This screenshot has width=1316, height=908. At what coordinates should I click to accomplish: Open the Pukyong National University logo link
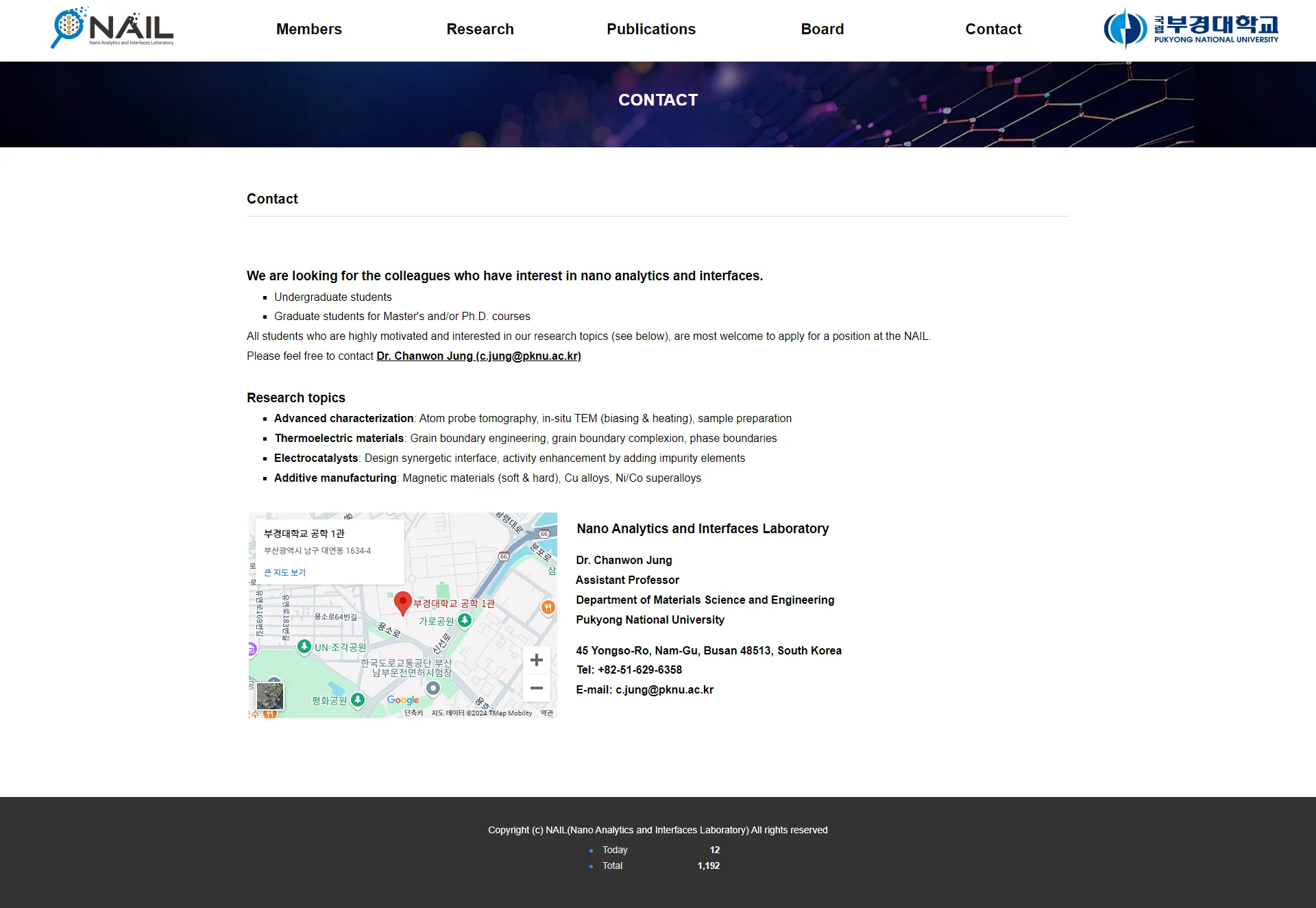click(1191, 29)
